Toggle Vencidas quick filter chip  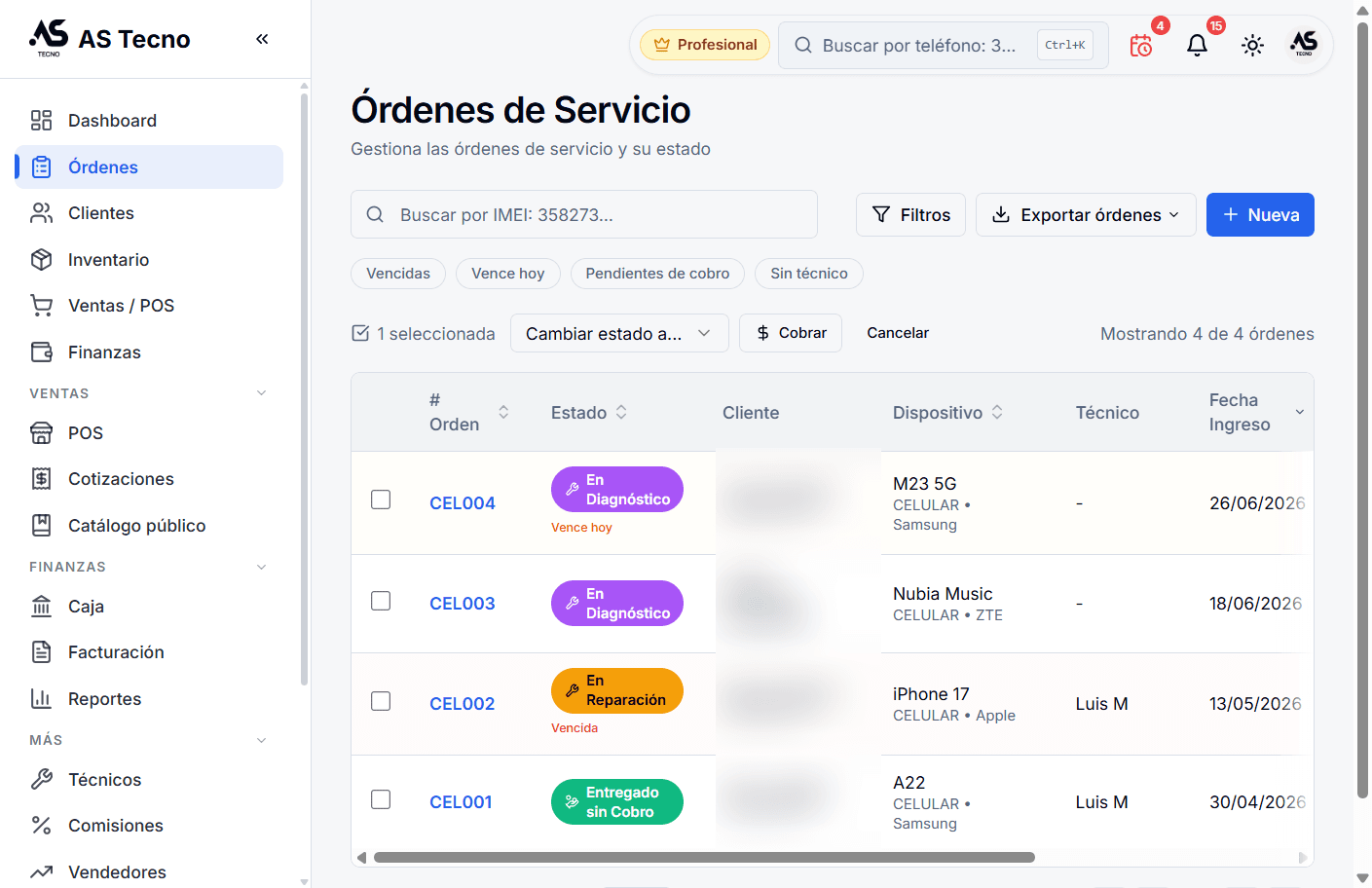coord(398,274)
